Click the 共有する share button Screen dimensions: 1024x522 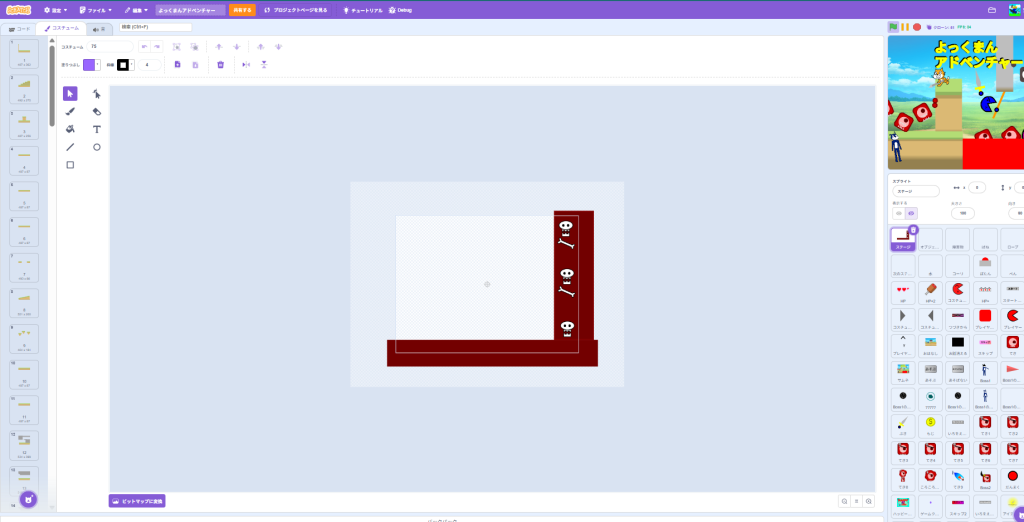click(242, 10)
